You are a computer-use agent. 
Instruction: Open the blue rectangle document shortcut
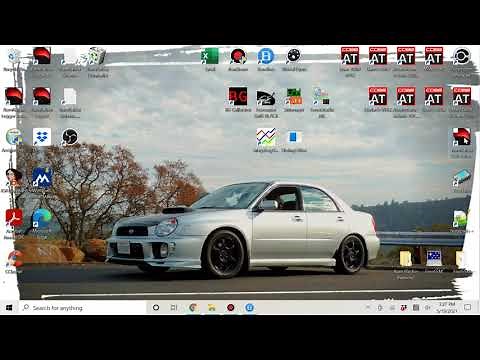(x=293, y=137)
